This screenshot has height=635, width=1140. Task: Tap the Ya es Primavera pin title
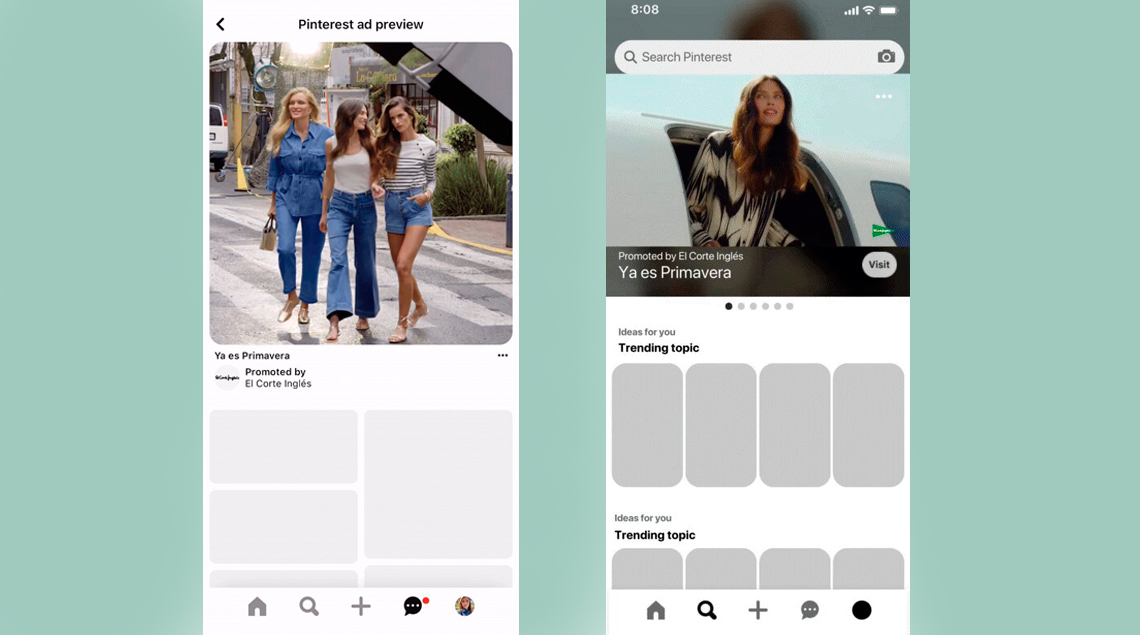click(x=254, y=355)
